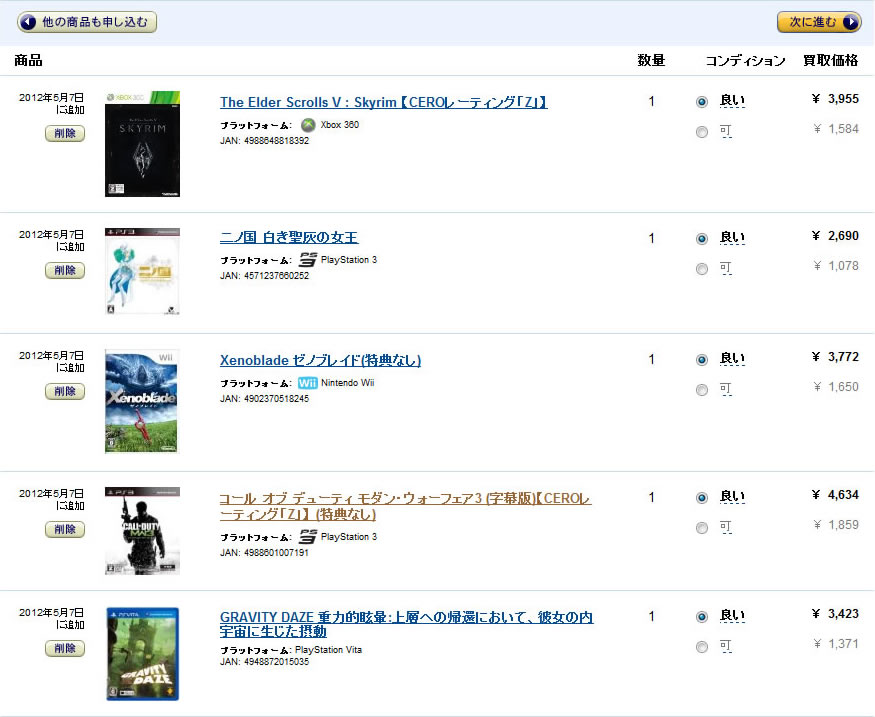This screenshot has height=717, width=875.
Task: Select 可 condition for Skyrim
Action: click(x=702, y=132)
